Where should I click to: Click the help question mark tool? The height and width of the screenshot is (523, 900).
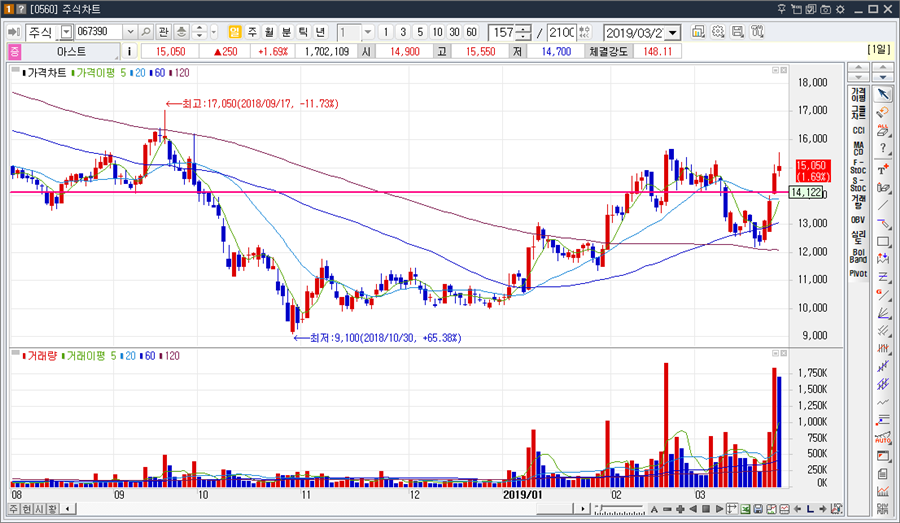click(883, 148)
